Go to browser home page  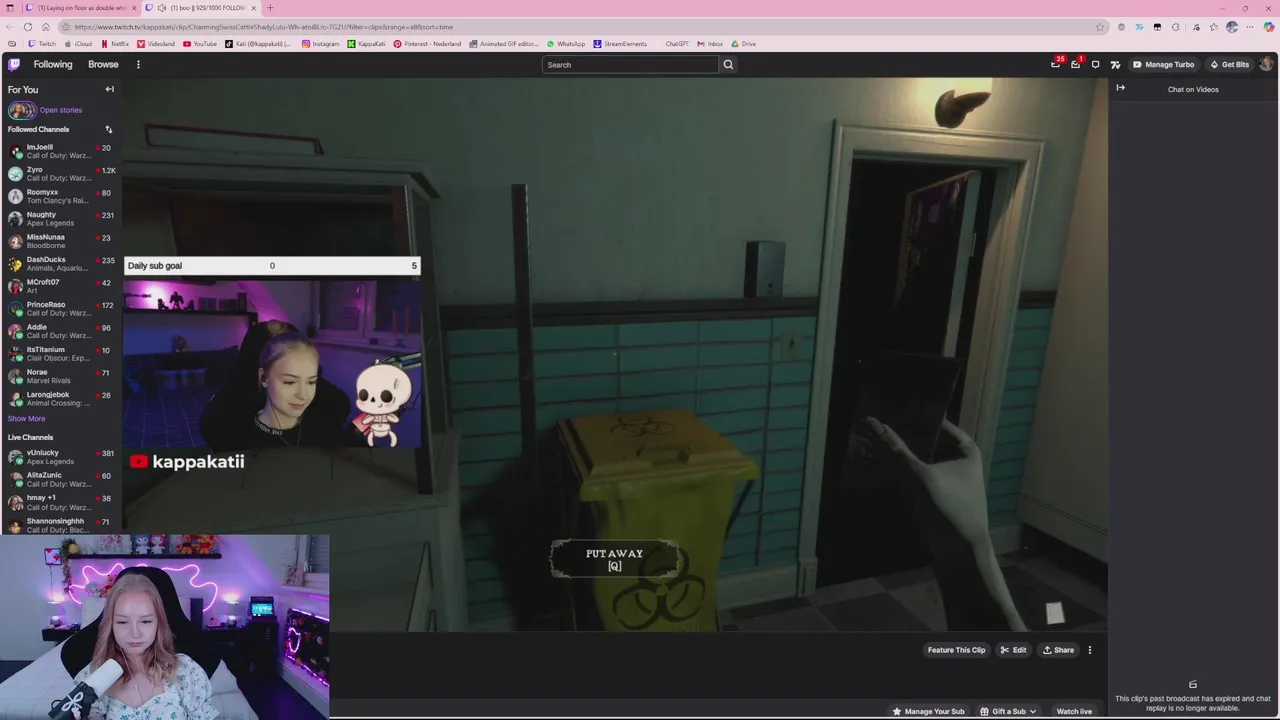pyautogui.click(x=45, y=27)
